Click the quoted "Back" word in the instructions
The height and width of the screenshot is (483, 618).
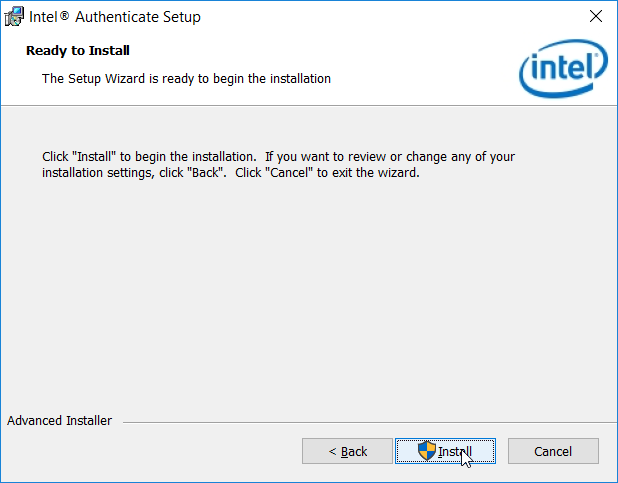pyautogui.click(x=205, y=173)
